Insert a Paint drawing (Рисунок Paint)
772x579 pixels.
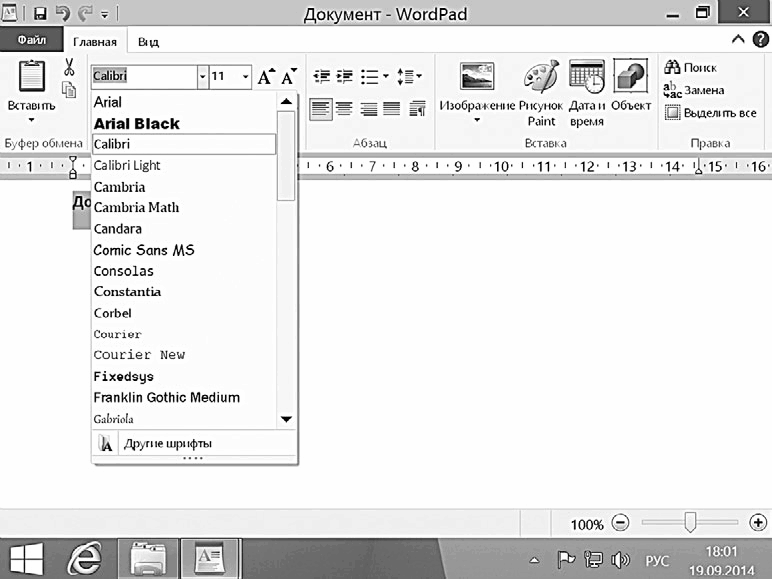(x=541, y=78)
